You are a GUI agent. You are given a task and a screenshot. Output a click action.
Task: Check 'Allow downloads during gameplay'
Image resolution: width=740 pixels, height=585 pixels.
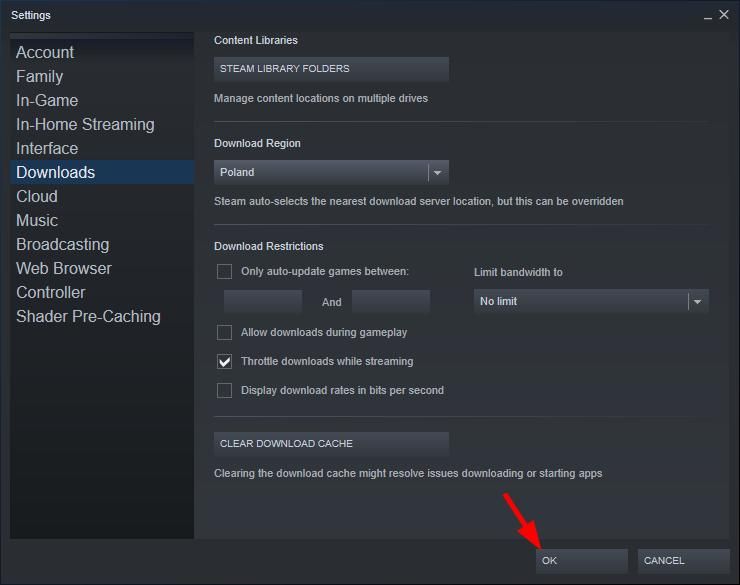click(x=224, y=332)
